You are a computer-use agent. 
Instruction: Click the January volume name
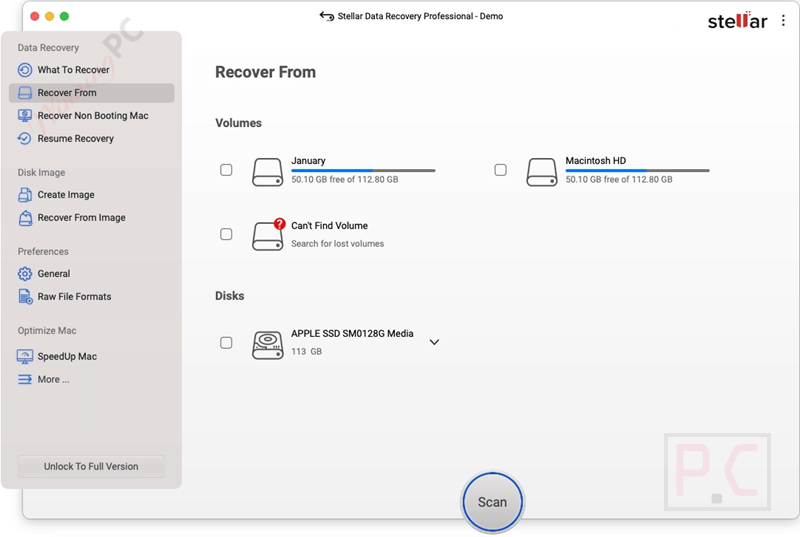[x=308, y=161]
